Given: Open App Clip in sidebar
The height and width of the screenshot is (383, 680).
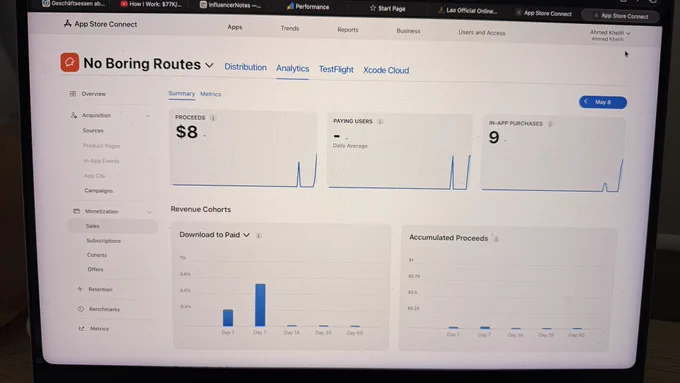Looking at the screenshot, I should pyautogui.click(x=95, y=176).
